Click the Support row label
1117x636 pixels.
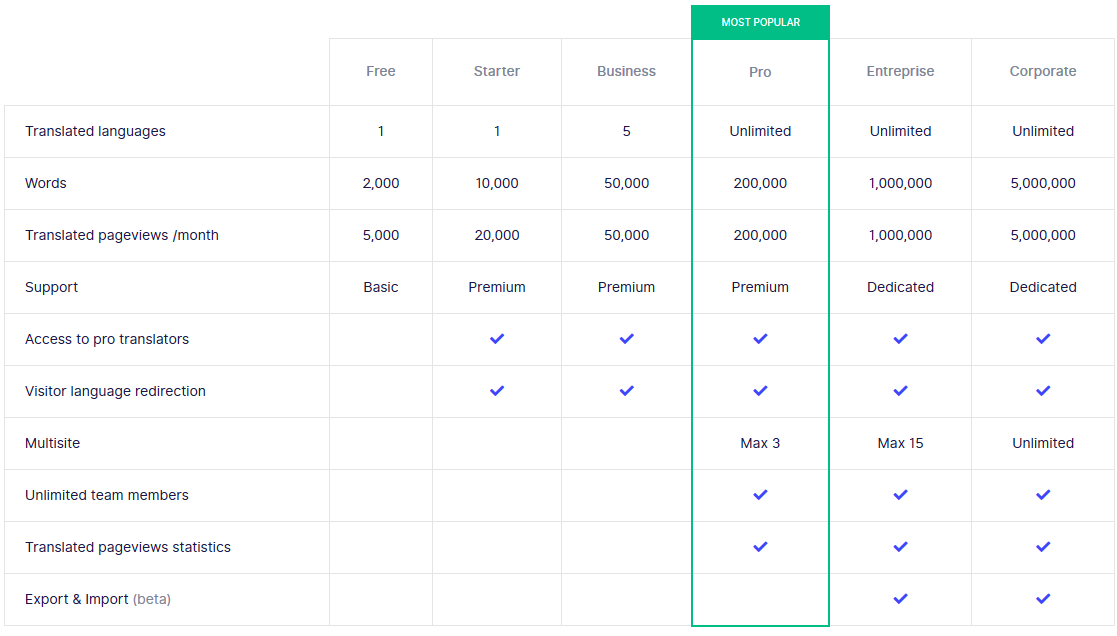click(x=51, y=287)
